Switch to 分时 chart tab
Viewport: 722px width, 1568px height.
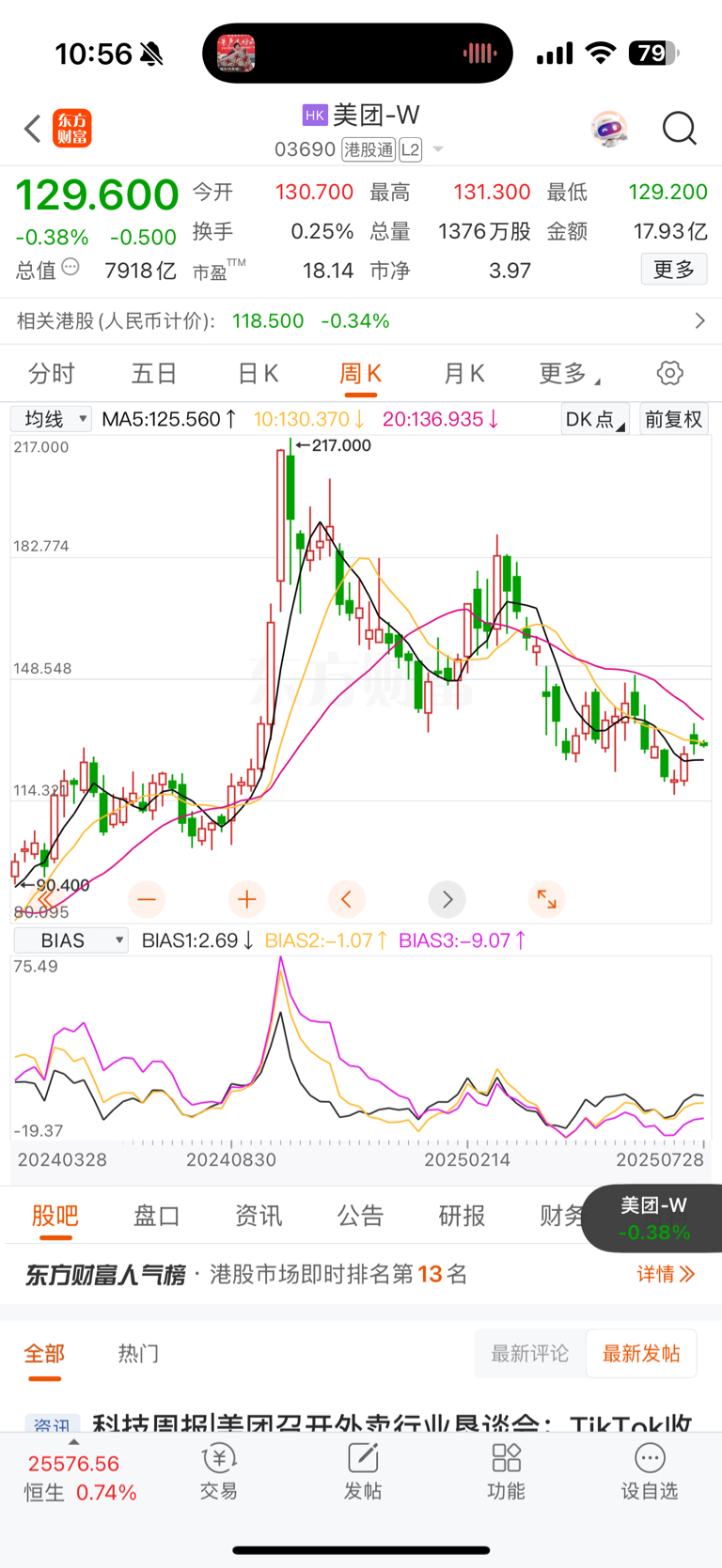52,374
